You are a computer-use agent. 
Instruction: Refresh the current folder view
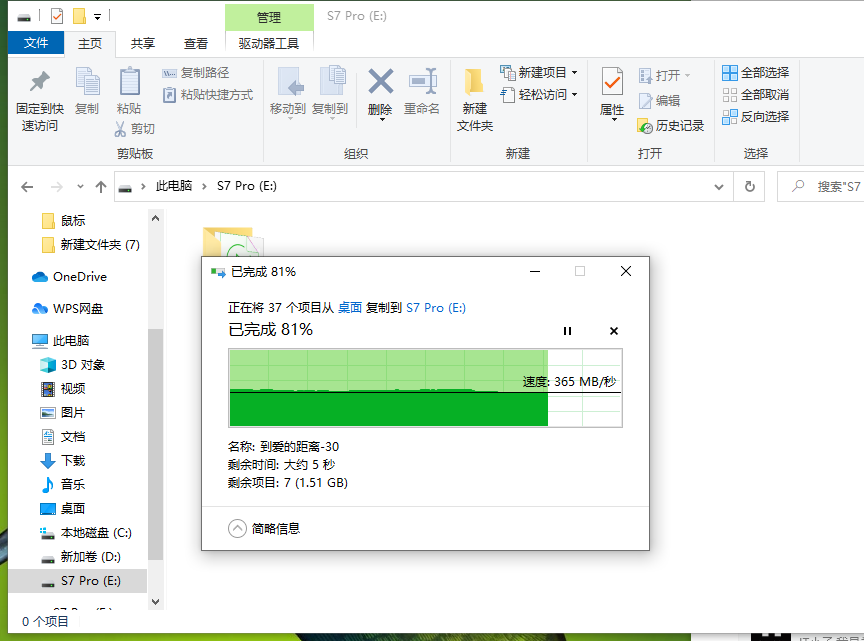tap(749, 186)
